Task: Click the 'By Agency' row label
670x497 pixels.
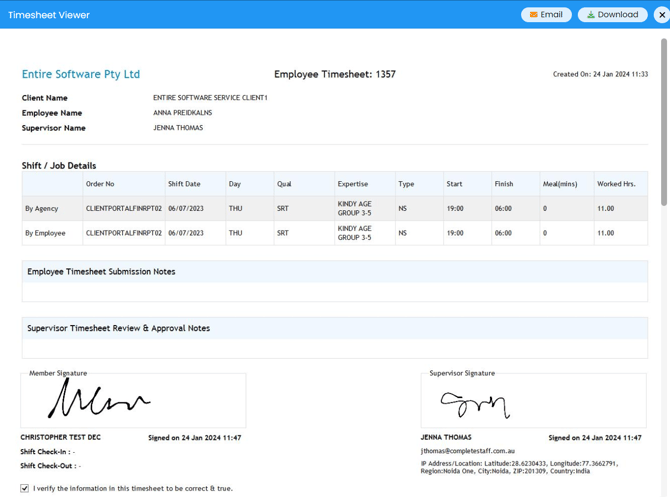Action: 41,209
